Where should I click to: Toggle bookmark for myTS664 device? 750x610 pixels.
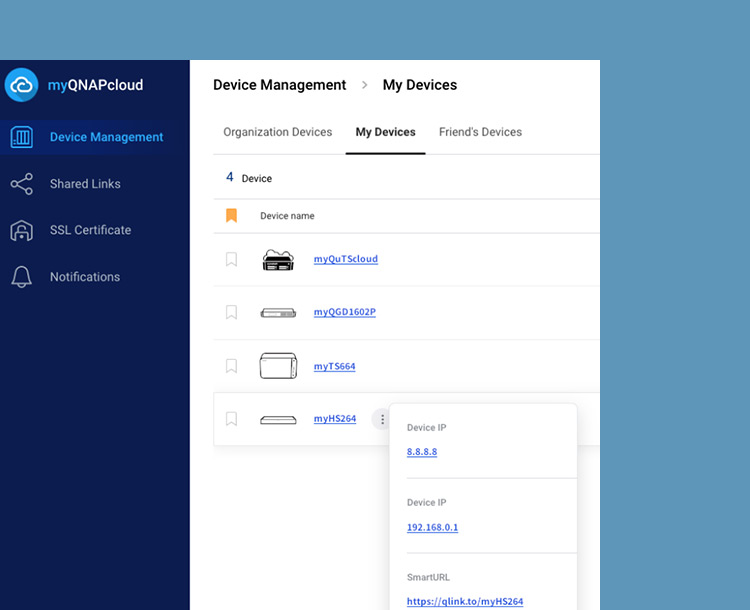[x=231, y=366]
